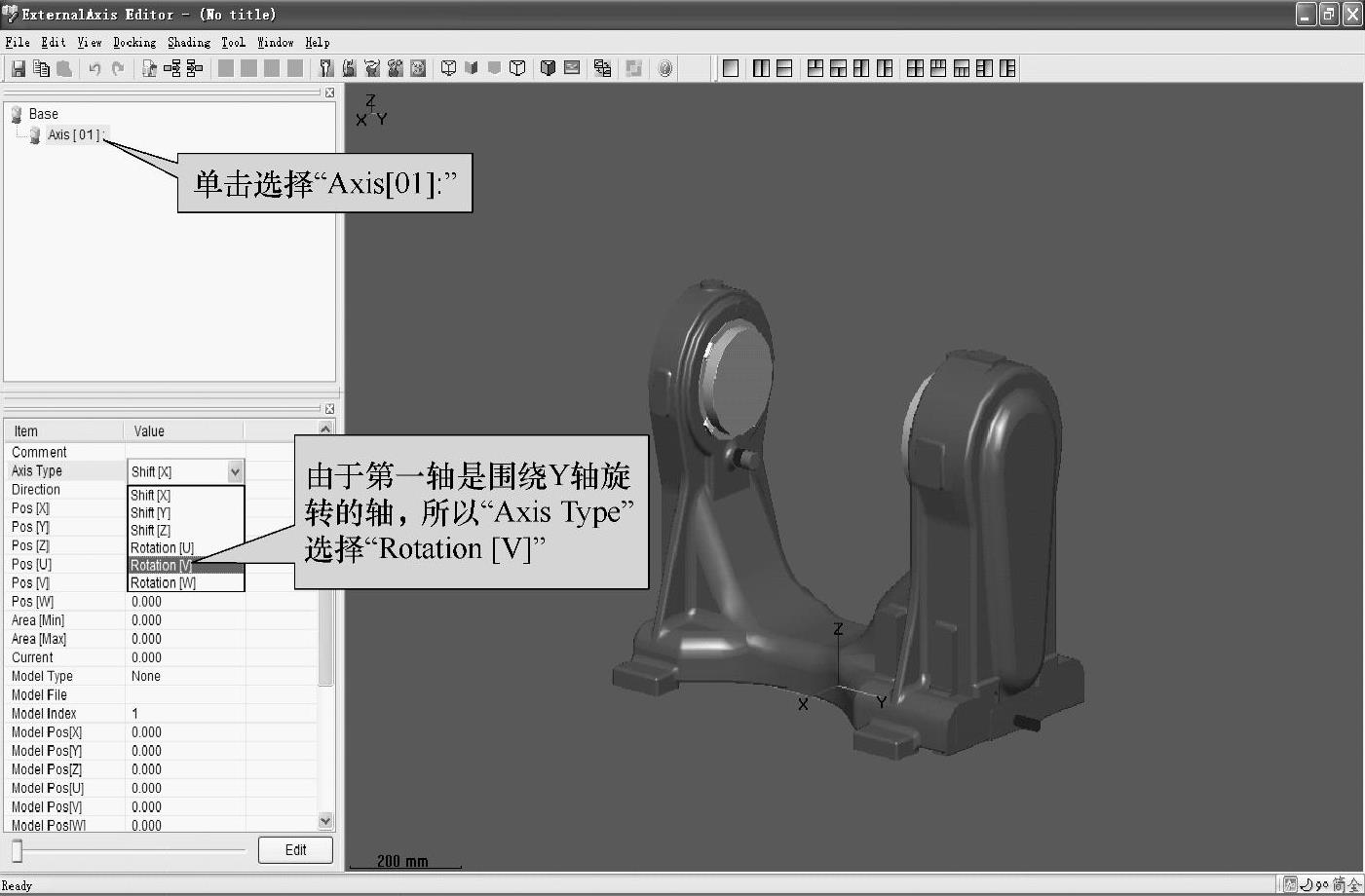Select the one-top three-bottom pane layout
The width and height of the screenshot is (1365, 896).
[962, 68]
